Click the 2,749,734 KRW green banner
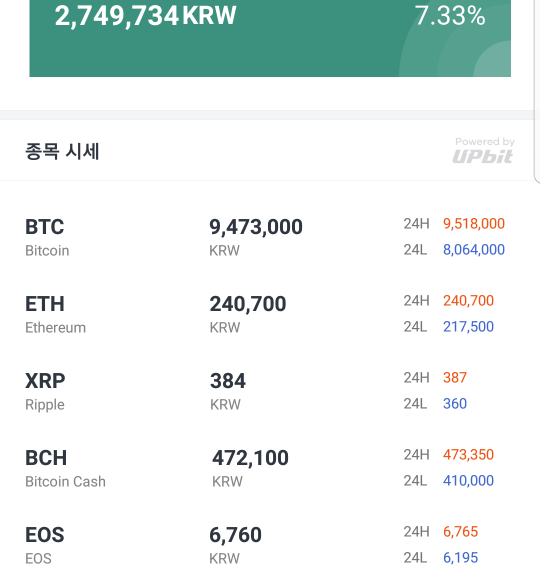The height and width of the screenshot is (570, 540). point(270,38)
